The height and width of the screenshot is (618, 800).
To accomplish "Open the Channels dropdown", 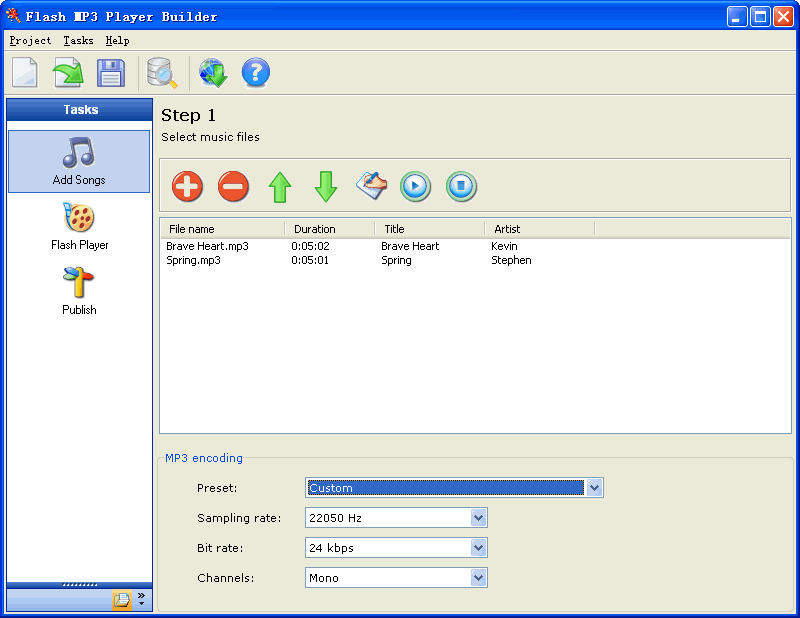I will [x=396, y=578].
